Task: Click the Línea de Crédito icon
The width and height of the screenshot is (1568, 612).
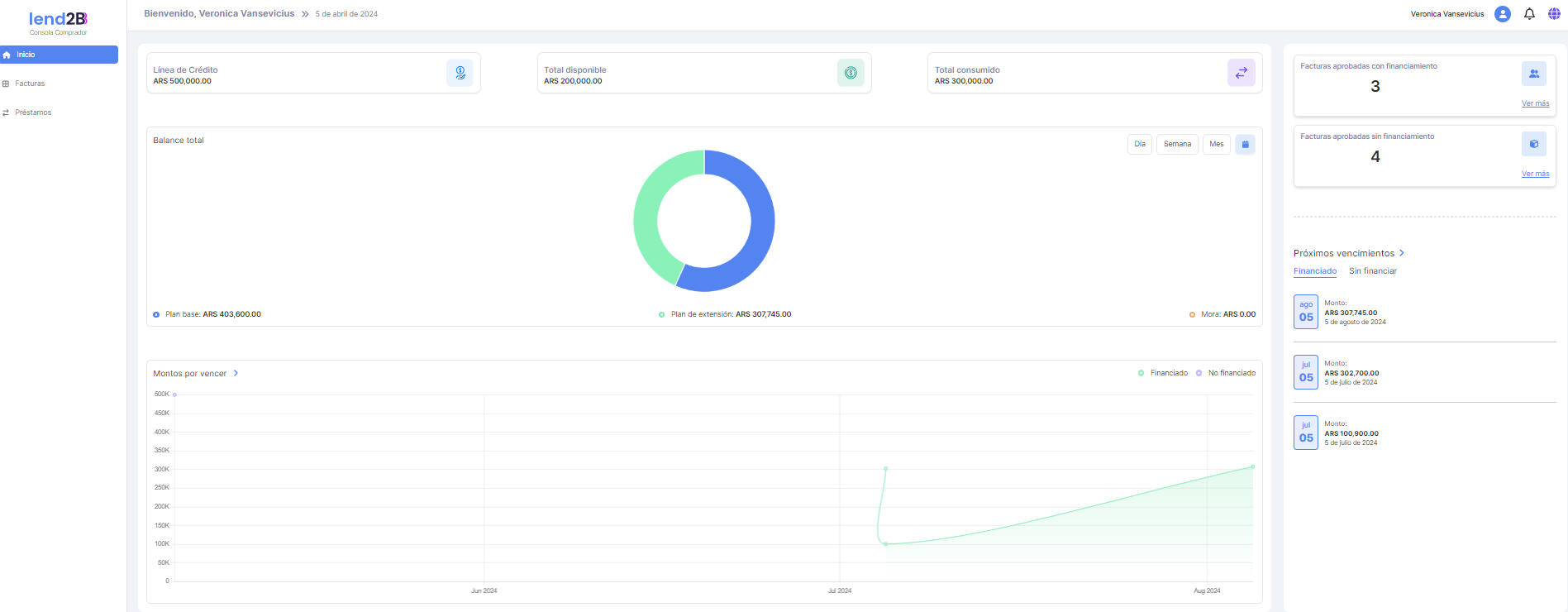Action: 460,73
